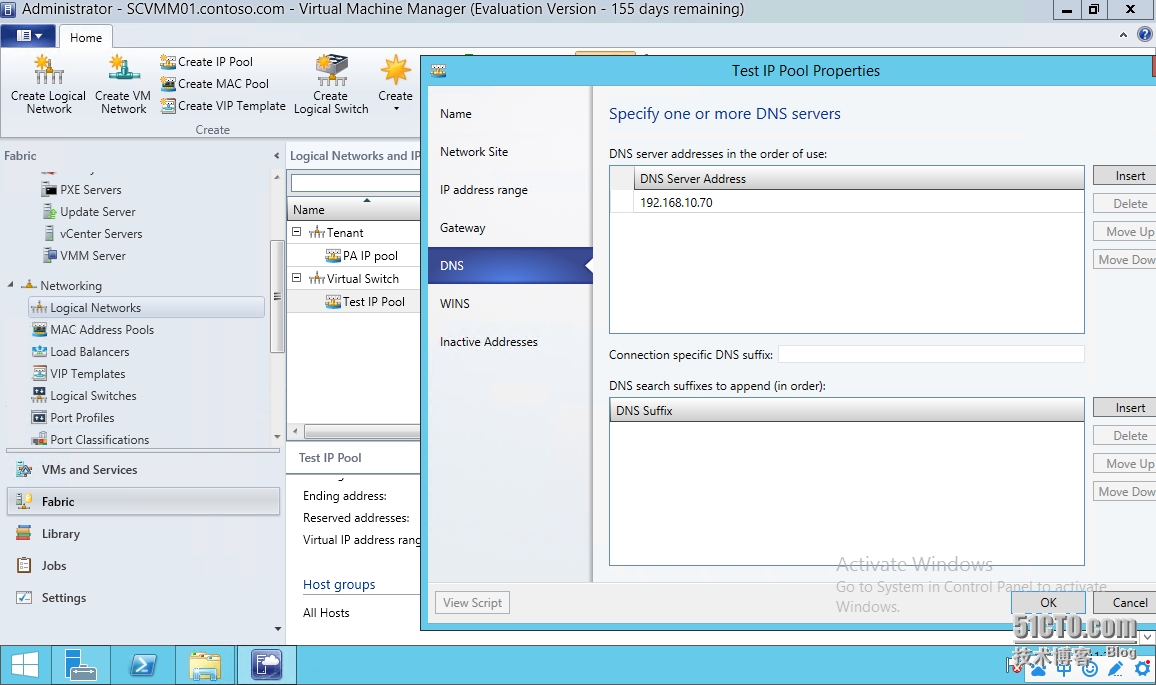Open Server Manager from the taskbar
The height and width of the screenshot is (685, 1156).
[x=81, y=665]
